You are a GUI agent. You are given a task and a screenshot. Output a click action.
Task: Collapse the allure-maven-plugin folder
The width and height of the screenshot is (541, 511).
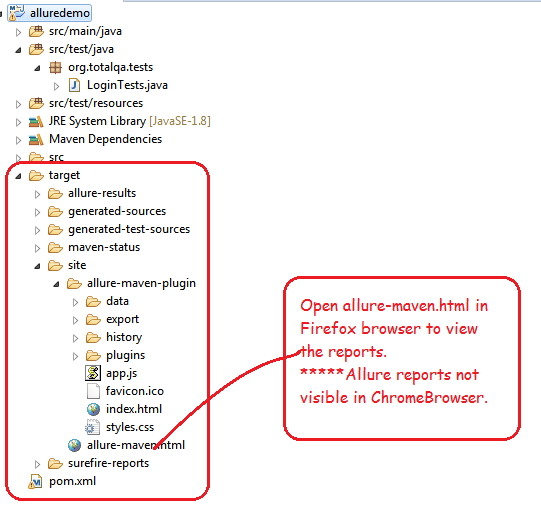[x=56, y=284]
